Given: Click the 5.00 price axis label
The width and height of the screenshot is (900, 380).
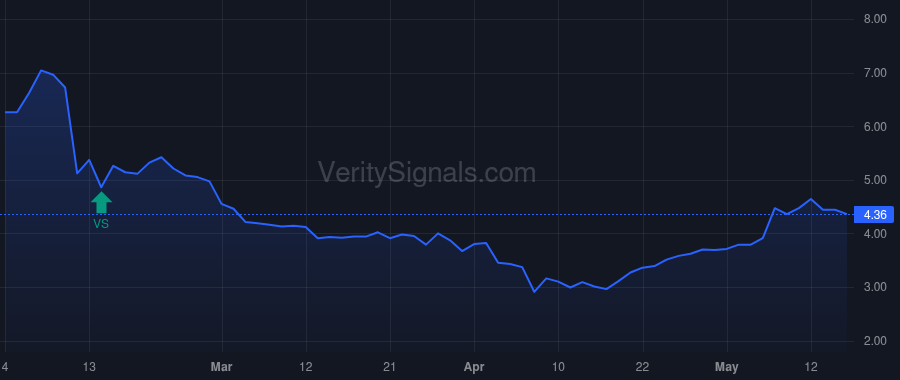Looking at the screenshot, I should (x=875, y=180).
